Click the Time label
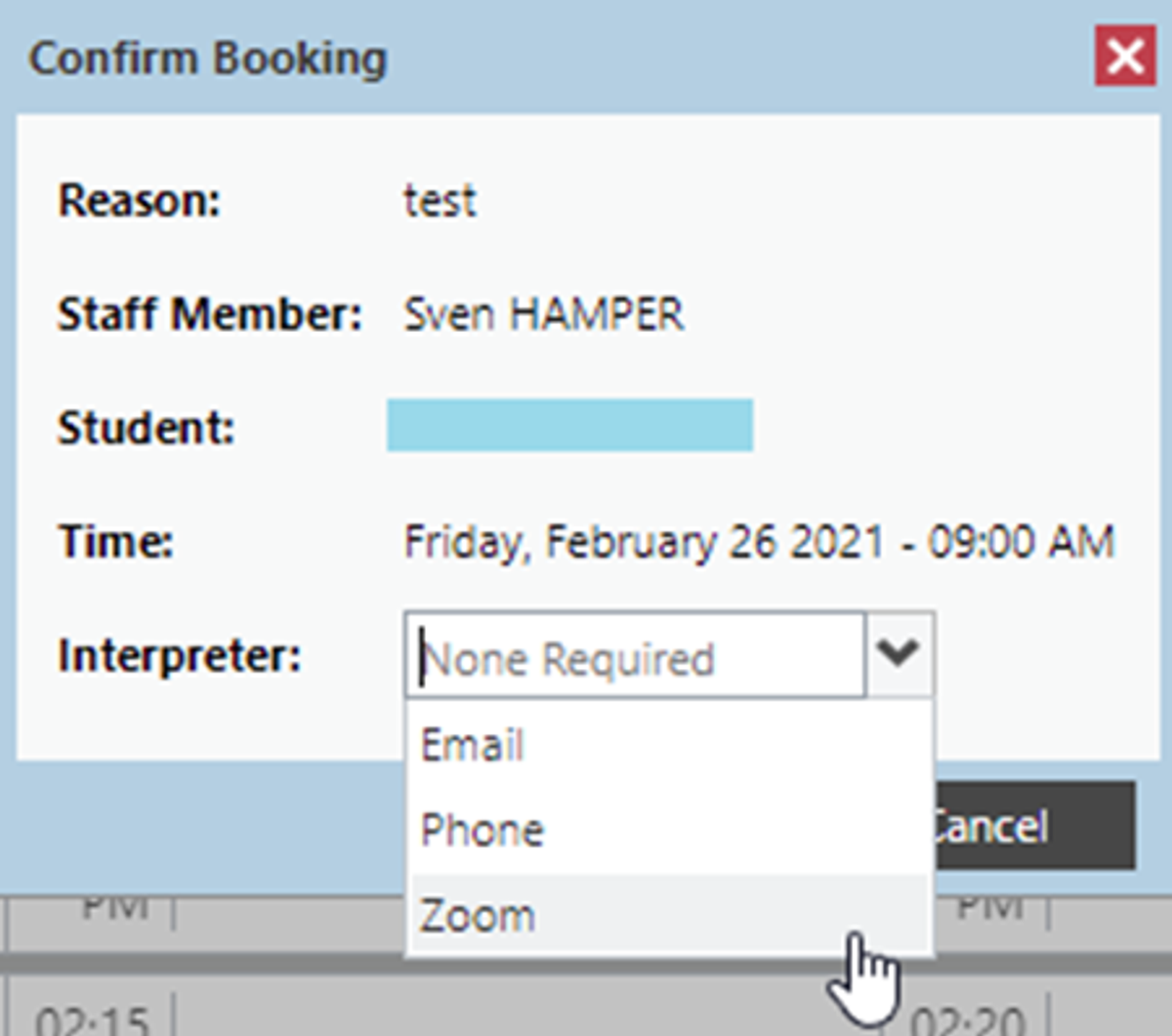Screen dimensions: 1172x1036 pos(115,541)
